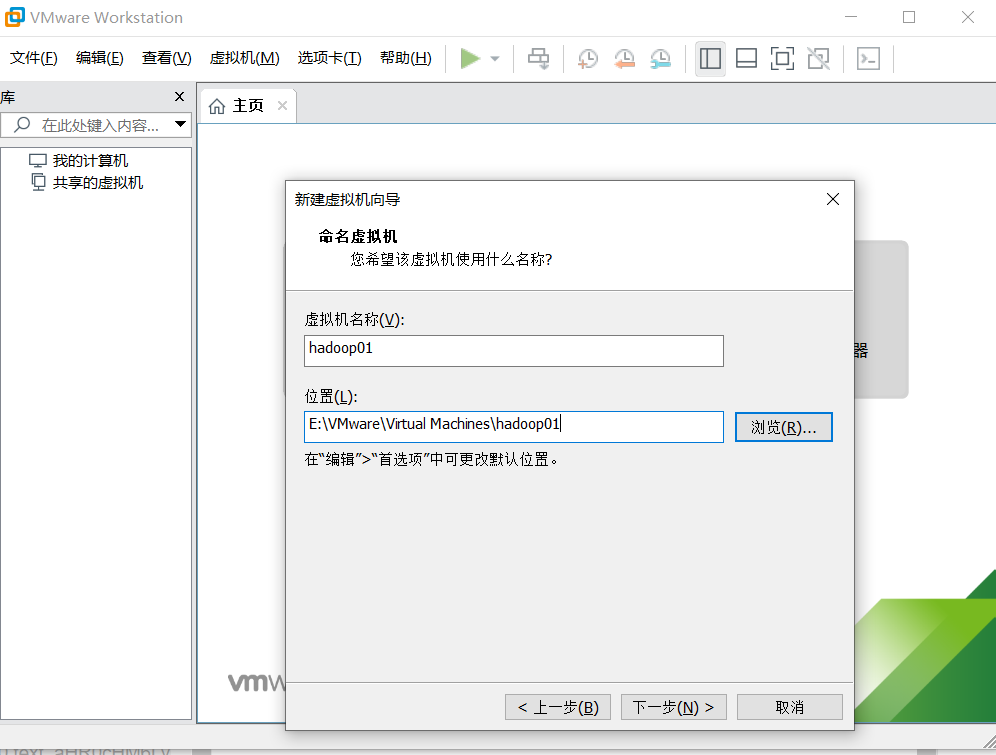Maximize the VMware Workstation window

(x=909, y=17)
